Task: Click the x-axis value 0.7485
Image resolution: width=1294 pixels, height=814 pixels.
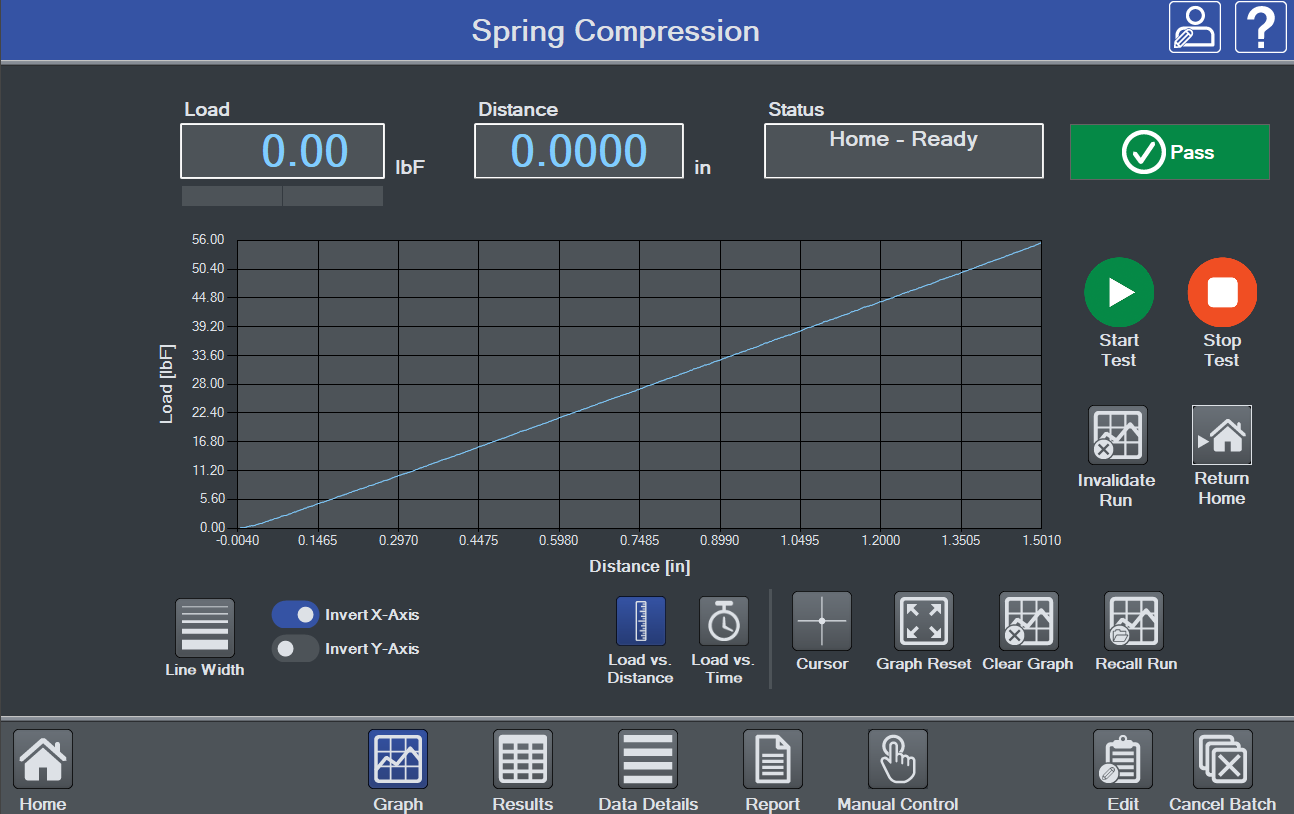Action: pos(639,541)
